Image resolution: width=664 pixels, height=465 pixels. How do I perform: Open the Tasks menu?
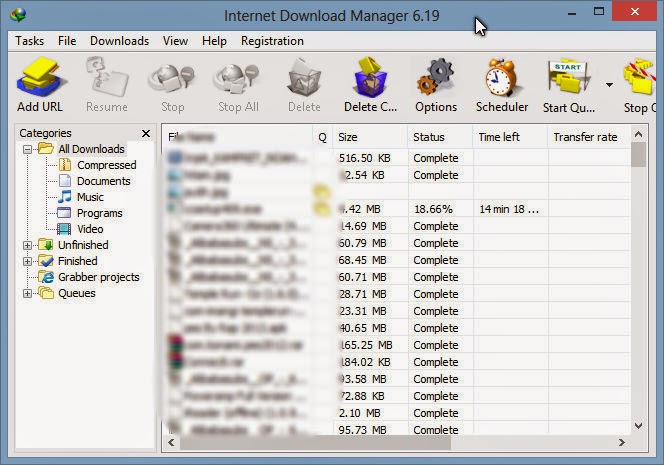tap(30, 41)
